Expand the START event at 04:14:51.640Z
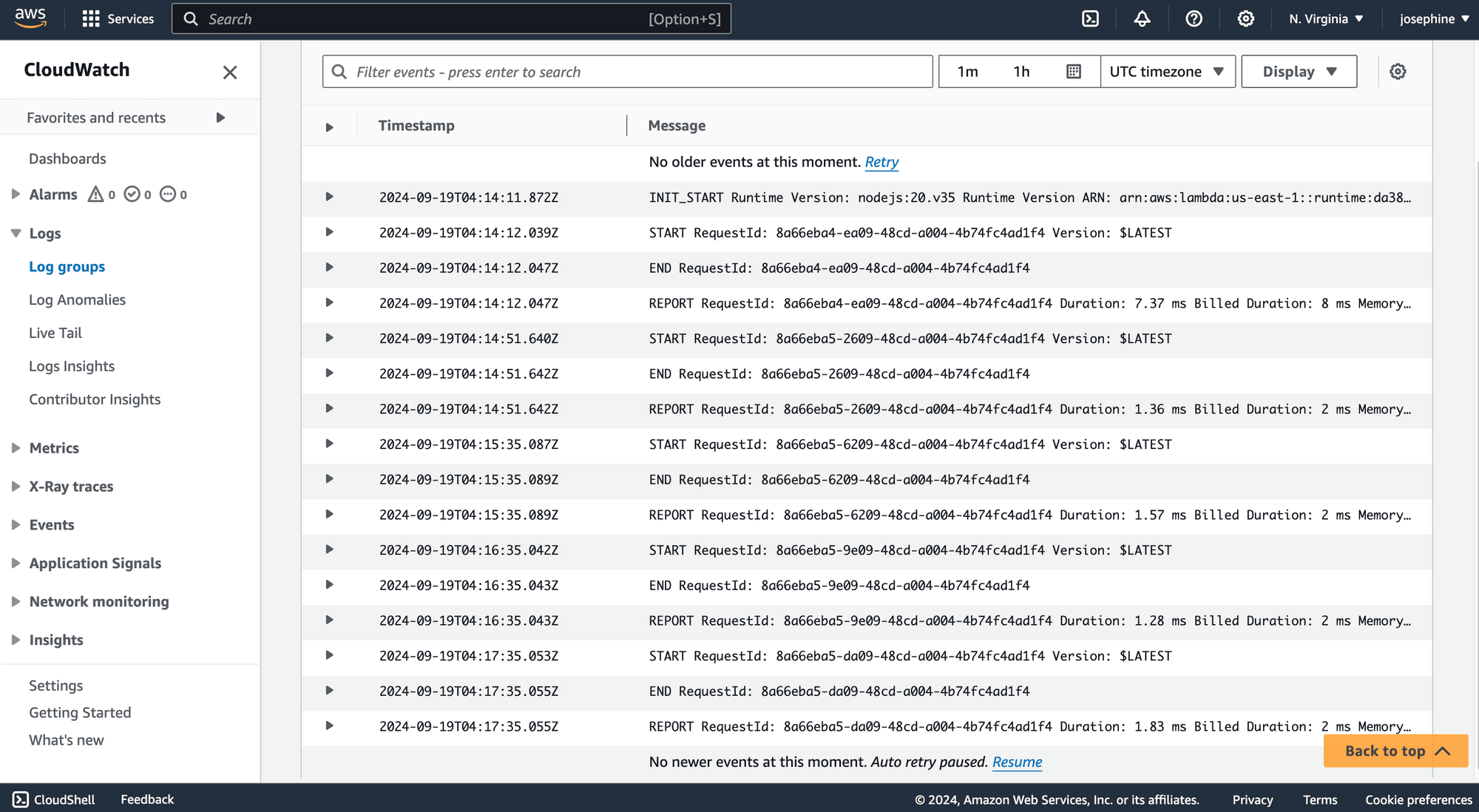The image size is (1479, 812). [x=330, y=338]
